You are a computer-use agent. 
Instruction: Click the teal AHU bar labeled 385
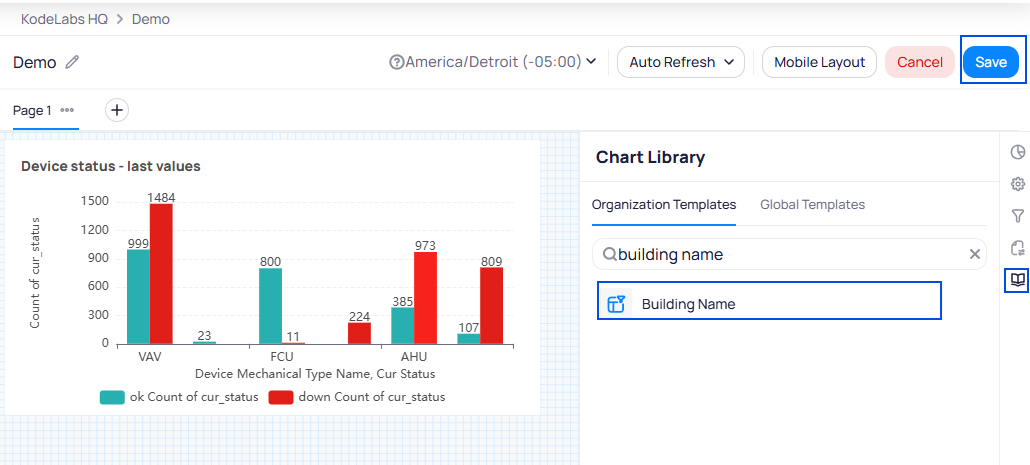[x=403, y=326]
